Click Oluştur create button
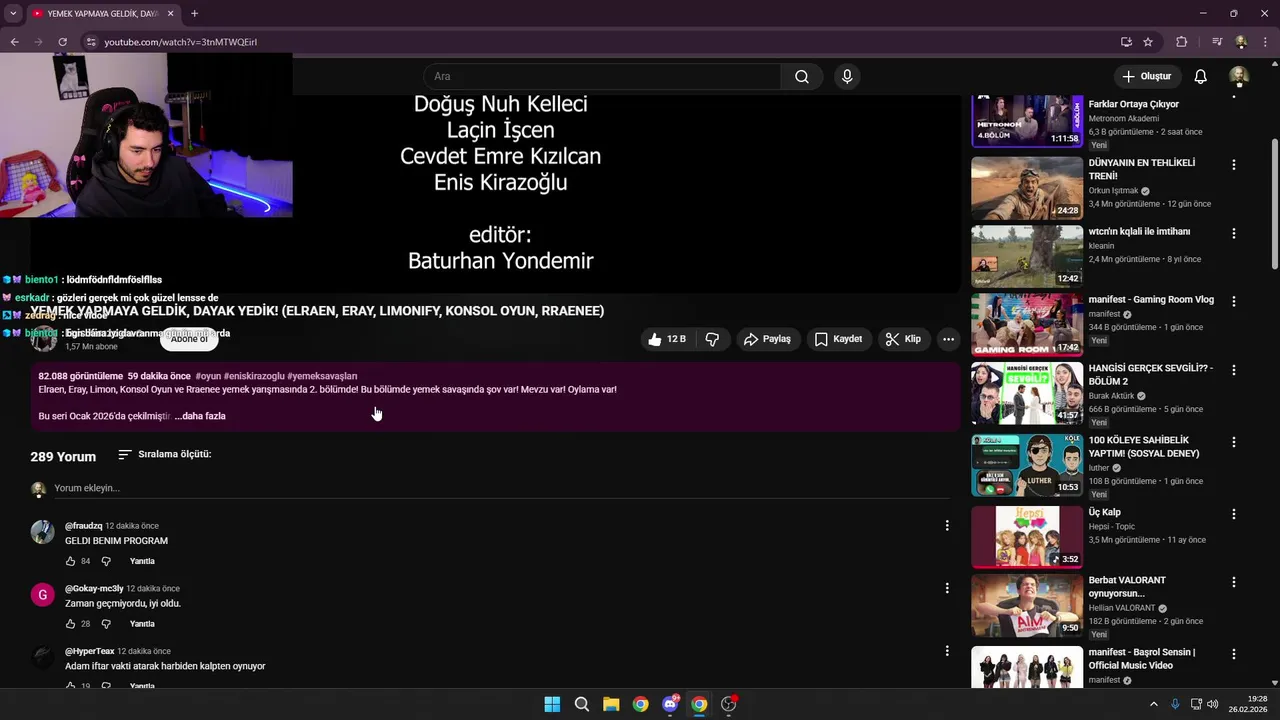This screenshot has height=720, width=1280. coord(1146,77)
